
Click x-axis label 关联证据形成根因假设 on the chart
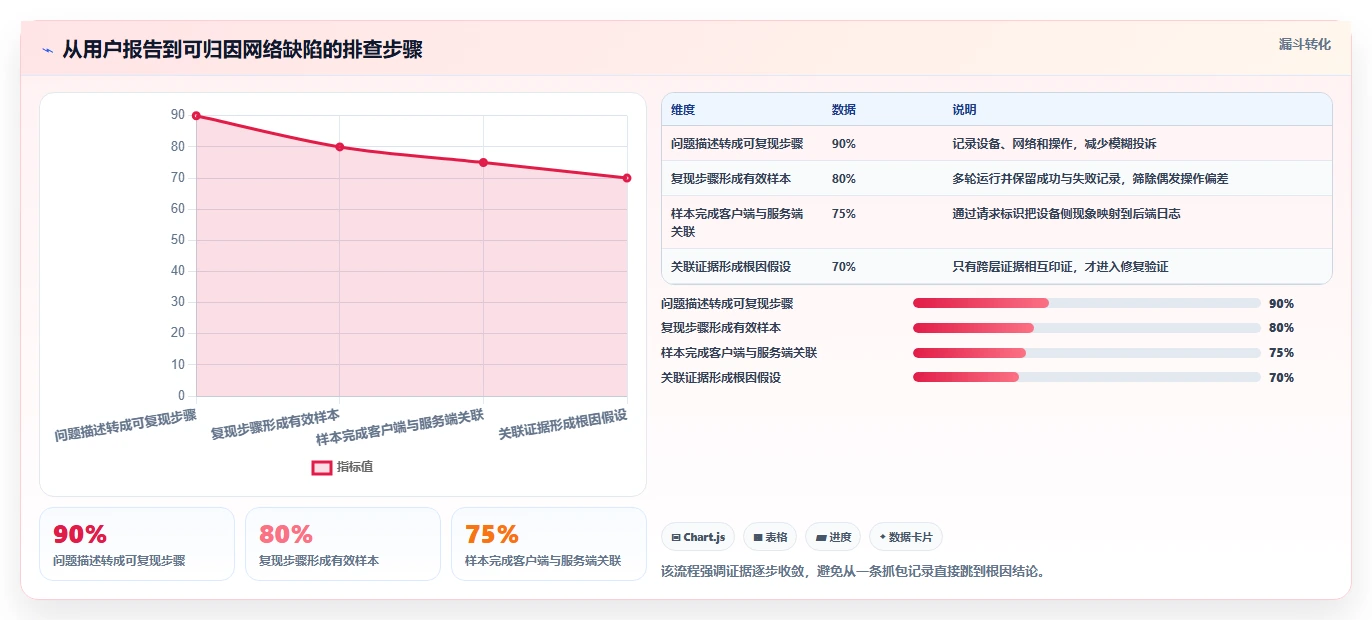point(563,425)
